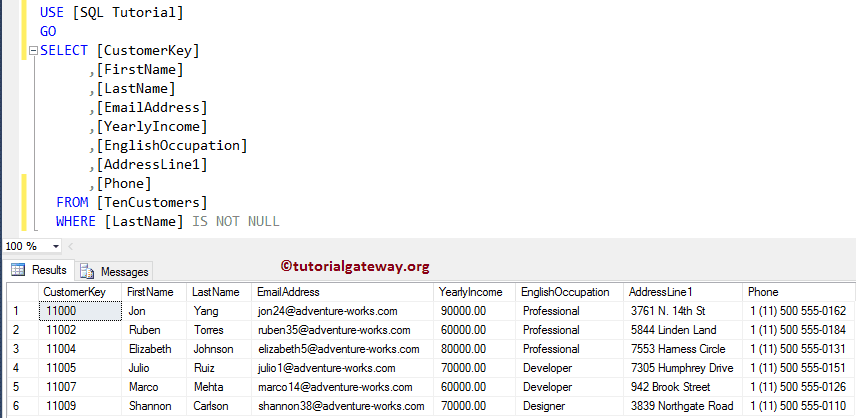Select the EnglishOccupation column header
Screen dimensions: 856x418
(569, 292)
